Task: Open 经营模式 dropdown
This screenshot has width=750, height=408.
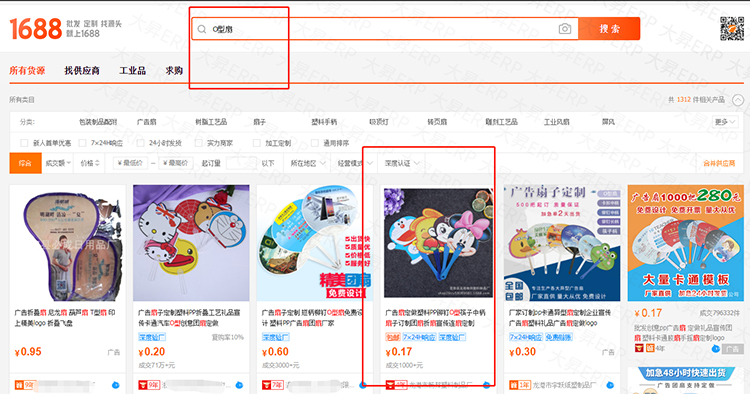Action: [354, 163]
